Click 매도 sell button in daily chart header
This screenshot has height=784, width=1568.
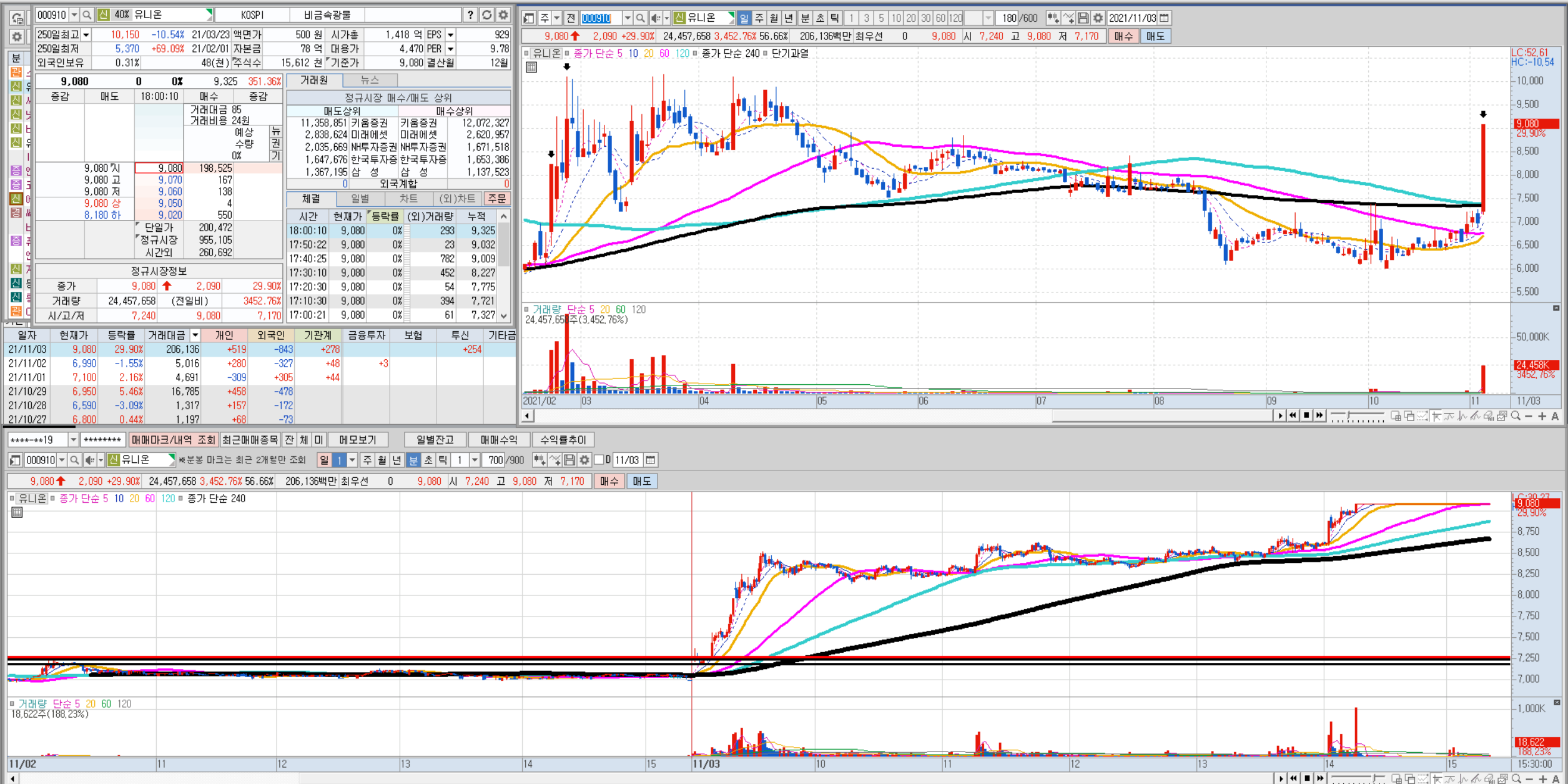[1155, 36]
